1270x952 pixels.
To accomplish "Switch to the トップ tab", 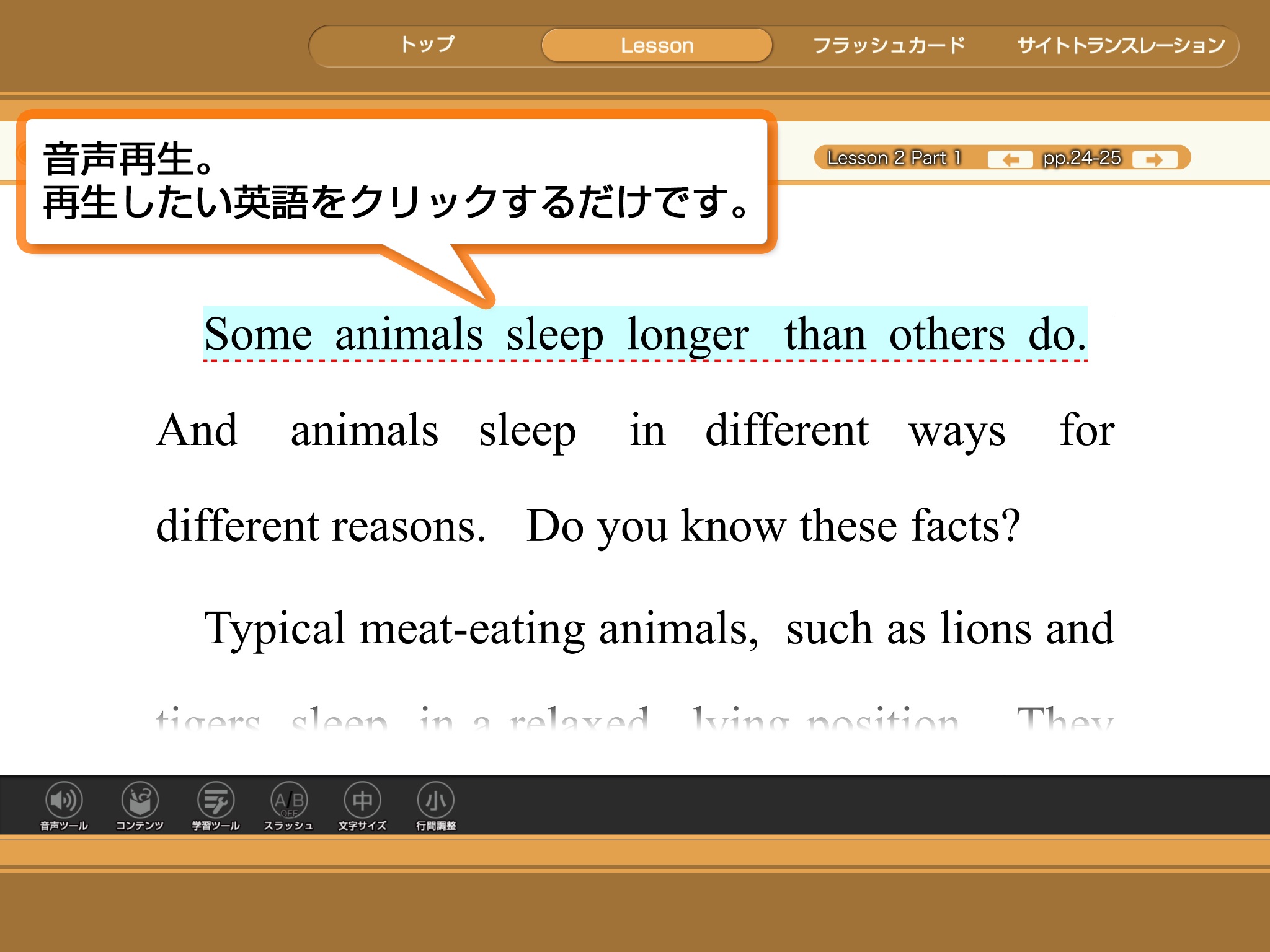I will pyautogui.click(x=427, y=45).
